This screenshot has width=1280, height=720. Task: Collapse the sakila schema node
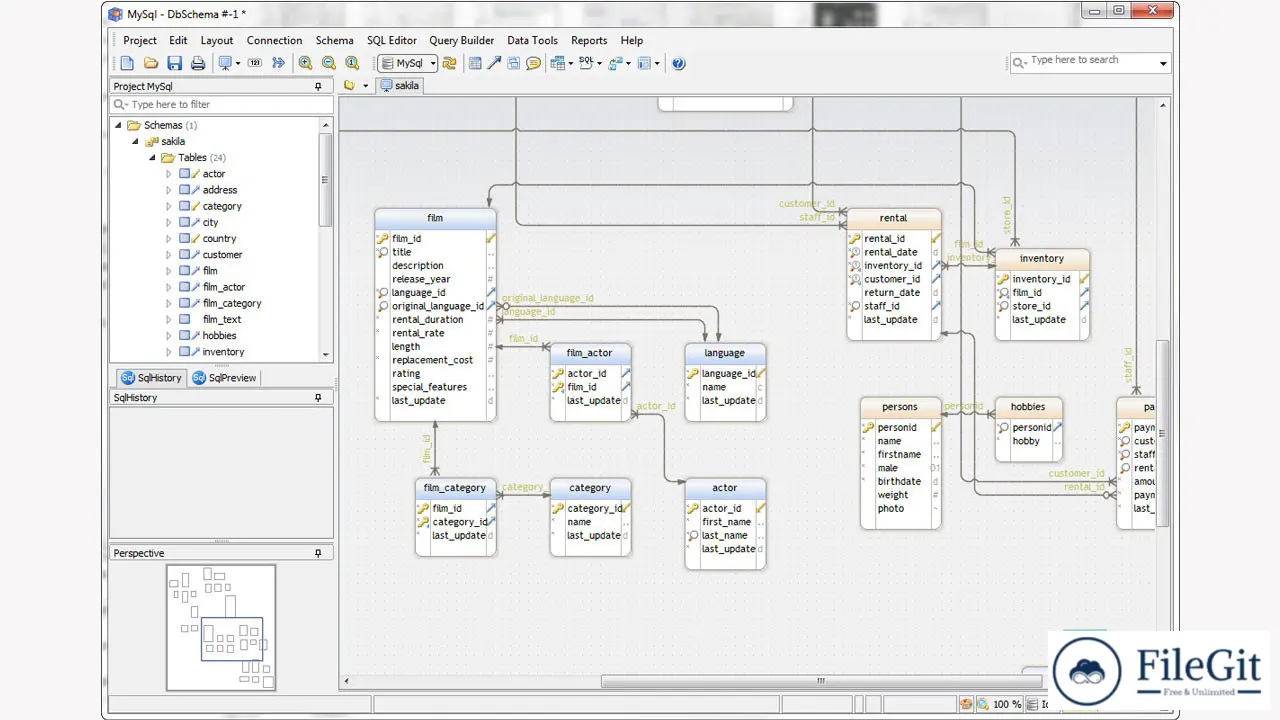136,142
